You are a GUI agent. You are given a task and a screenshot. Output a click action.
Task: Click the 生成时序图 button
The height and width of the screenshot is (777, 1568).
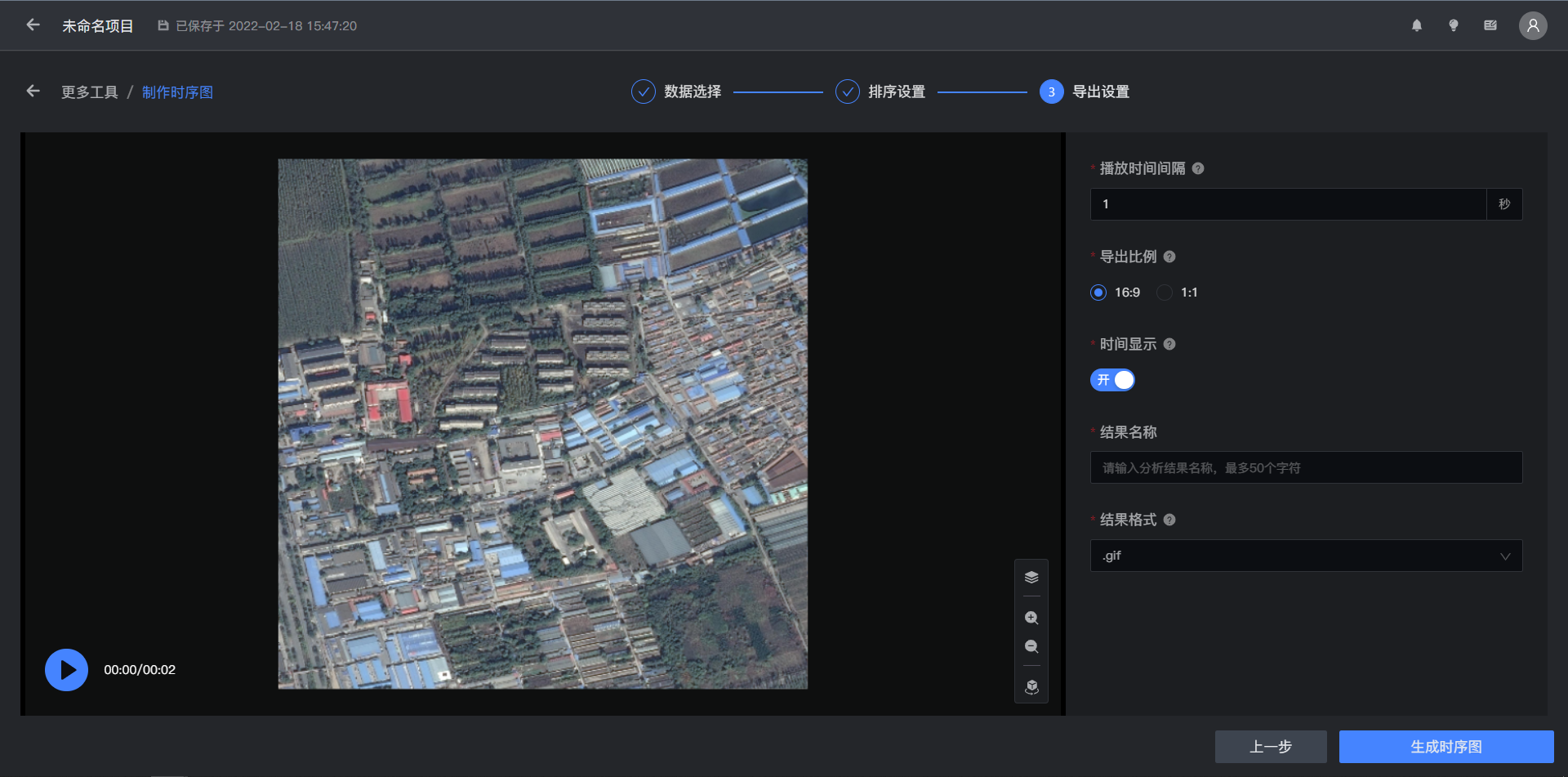coord(1446,747)
